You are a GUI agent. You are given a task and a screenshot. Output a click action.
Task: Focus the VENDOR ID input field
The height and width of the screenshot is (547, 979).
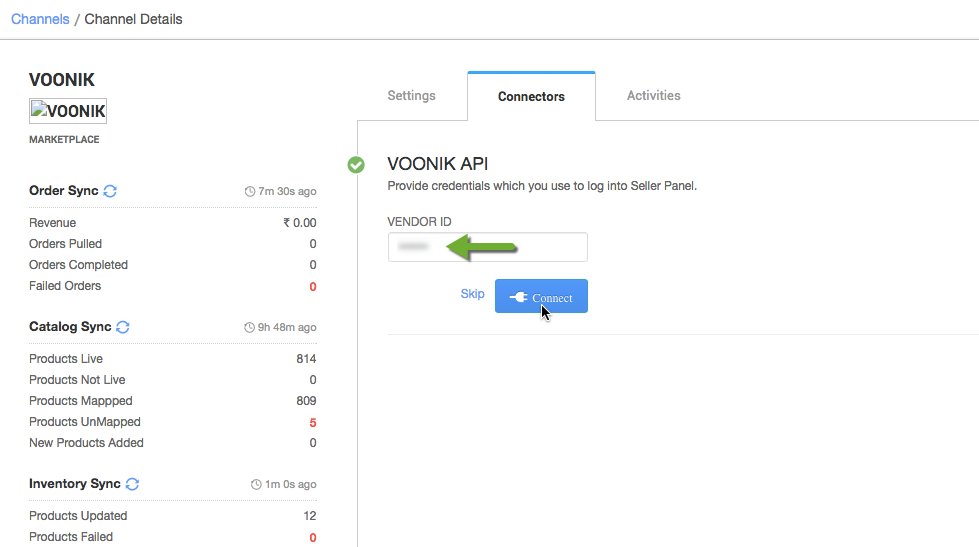tap(488, 247)
